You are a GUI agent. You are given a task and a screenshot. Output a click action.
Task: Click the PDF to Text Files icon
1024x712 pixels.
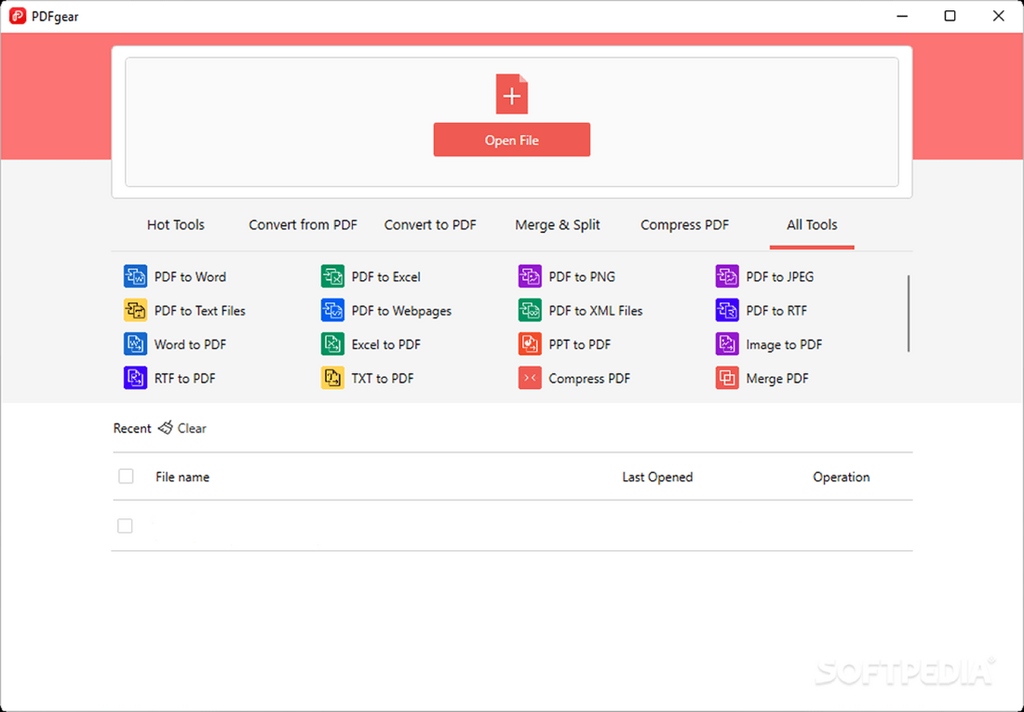(x=135, y=310)
